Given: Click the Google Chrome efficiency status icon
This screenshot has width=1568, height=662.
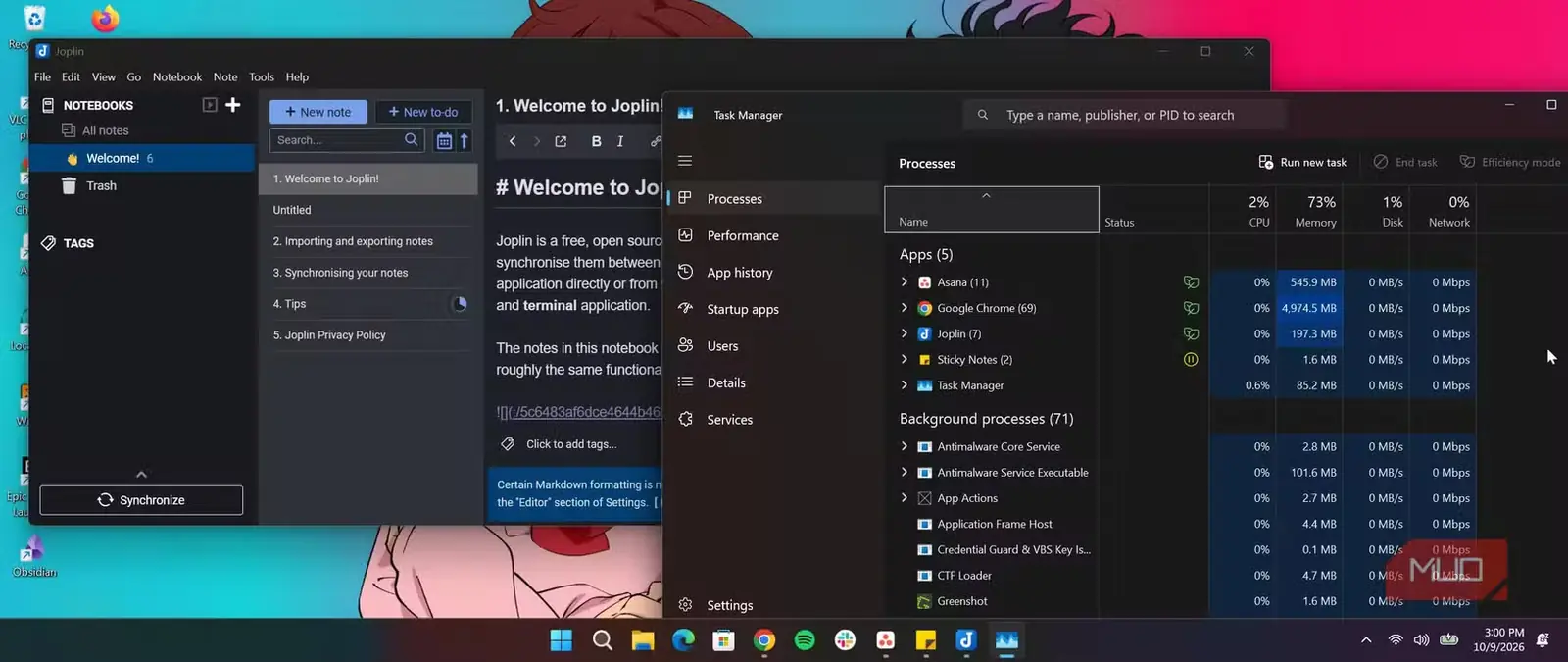Looking at the screenshot, I should 1191,308.
